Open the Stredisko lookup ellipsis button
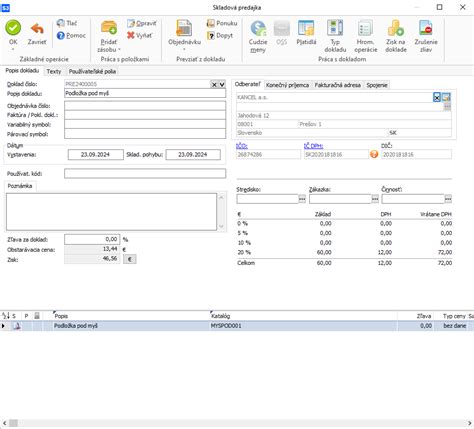The width and height of the screenshot is (474, 429). point(302,199)
